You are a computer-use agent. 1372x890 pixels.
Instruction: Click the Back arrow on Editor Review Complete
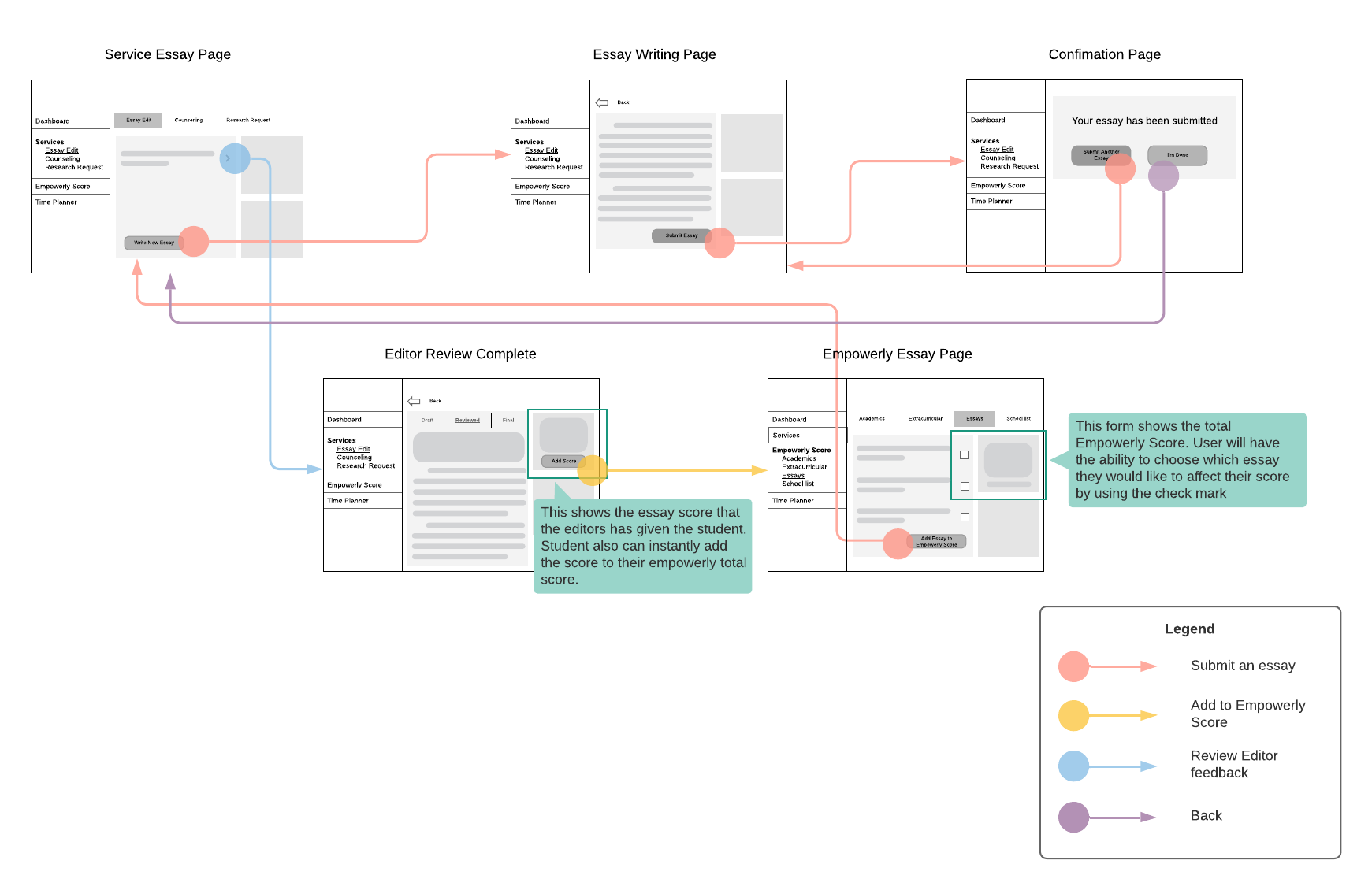414,401
